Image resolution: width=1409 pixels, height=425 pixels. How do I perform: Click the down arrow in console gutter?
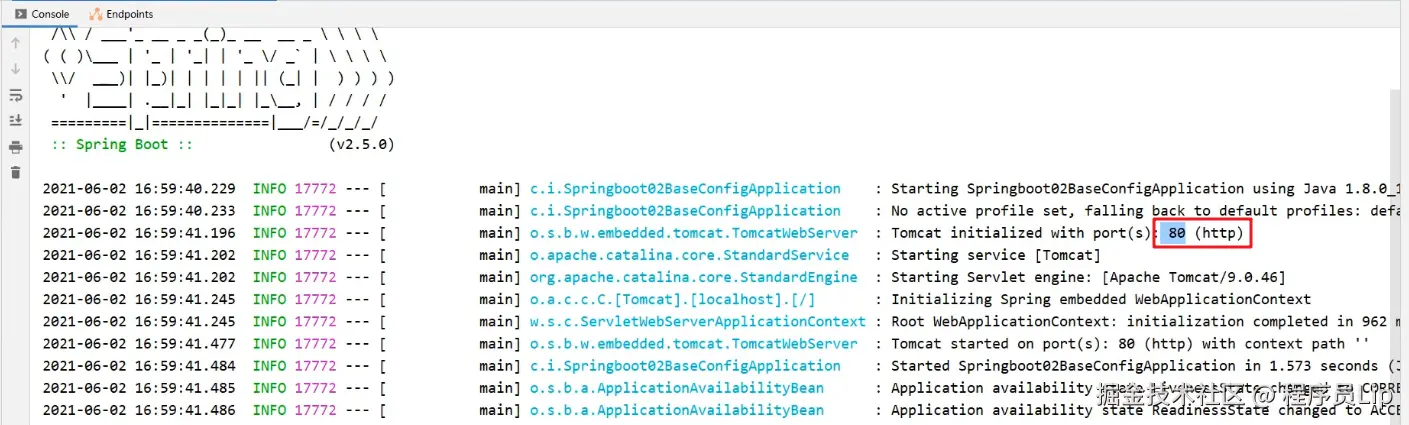[15, 69]
